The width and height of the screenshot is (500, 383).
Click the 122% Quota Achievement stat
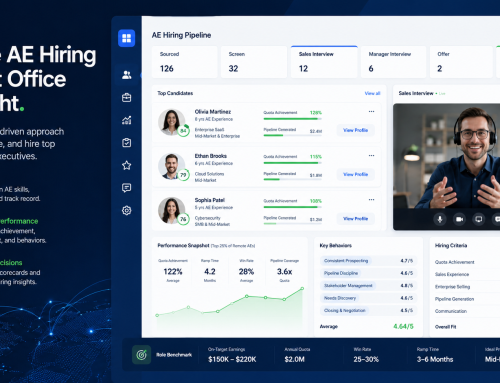[x=173, y=271]
